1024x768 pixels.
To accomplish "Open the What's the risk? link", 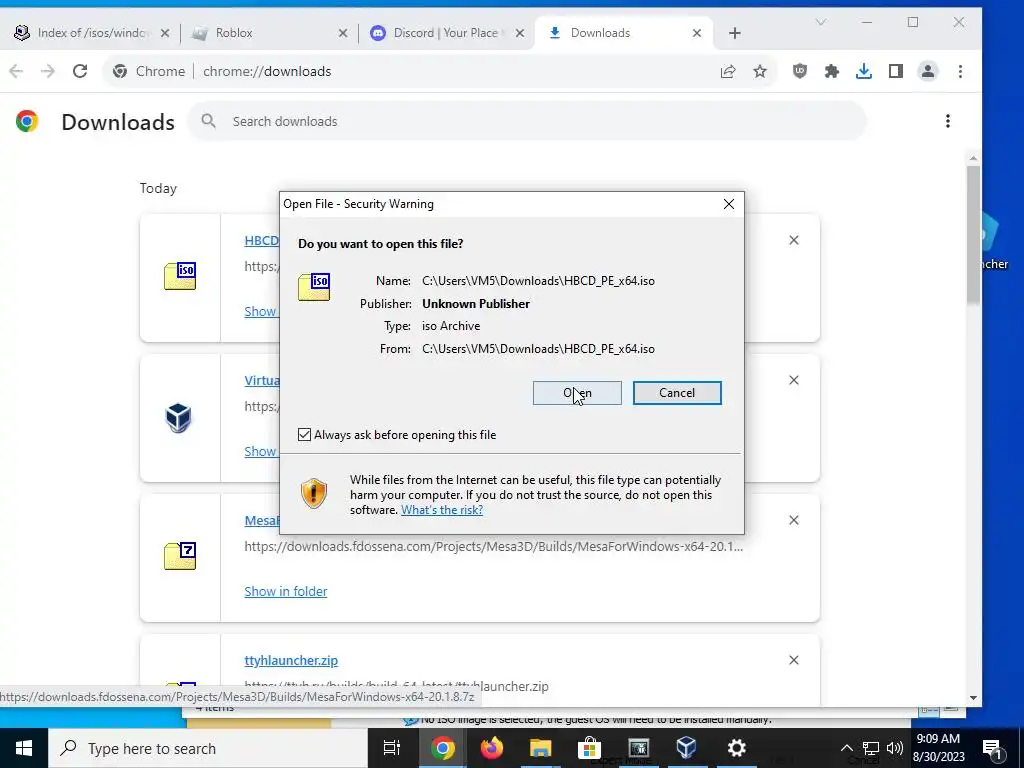I will click(442, 510).
